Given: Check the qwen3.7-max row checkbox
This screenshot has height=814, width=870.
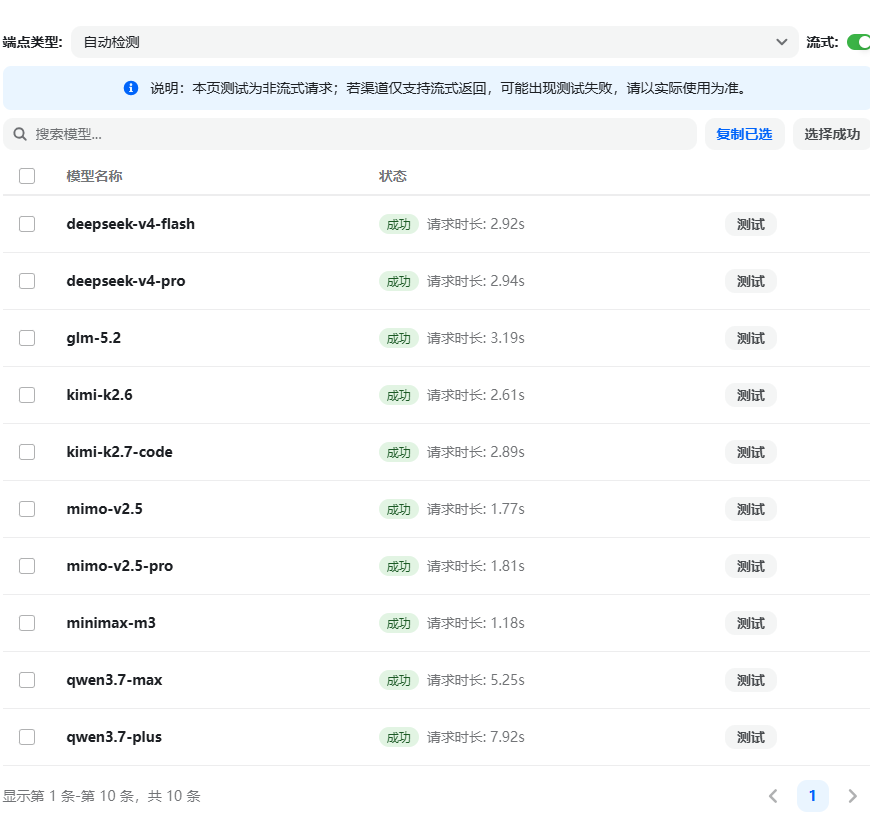Looking at the screenshot, I should pos(27,680).
